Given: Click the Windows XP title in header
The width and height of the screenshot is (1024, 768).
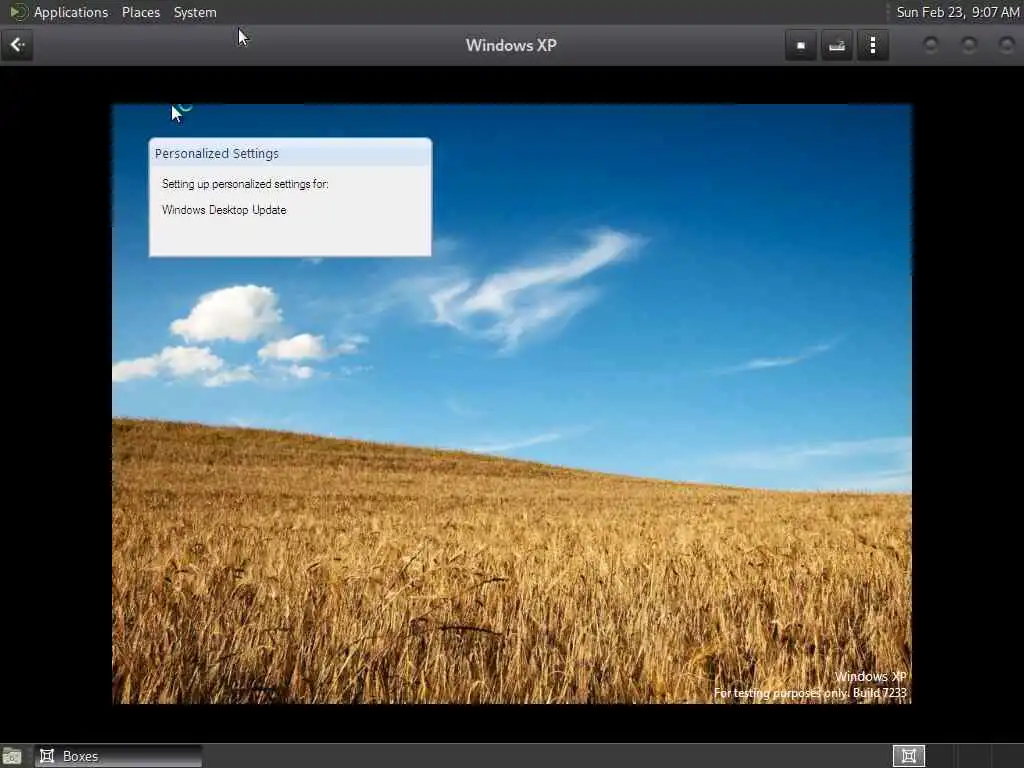Looking at the screenshot, I should pos(511,45).
